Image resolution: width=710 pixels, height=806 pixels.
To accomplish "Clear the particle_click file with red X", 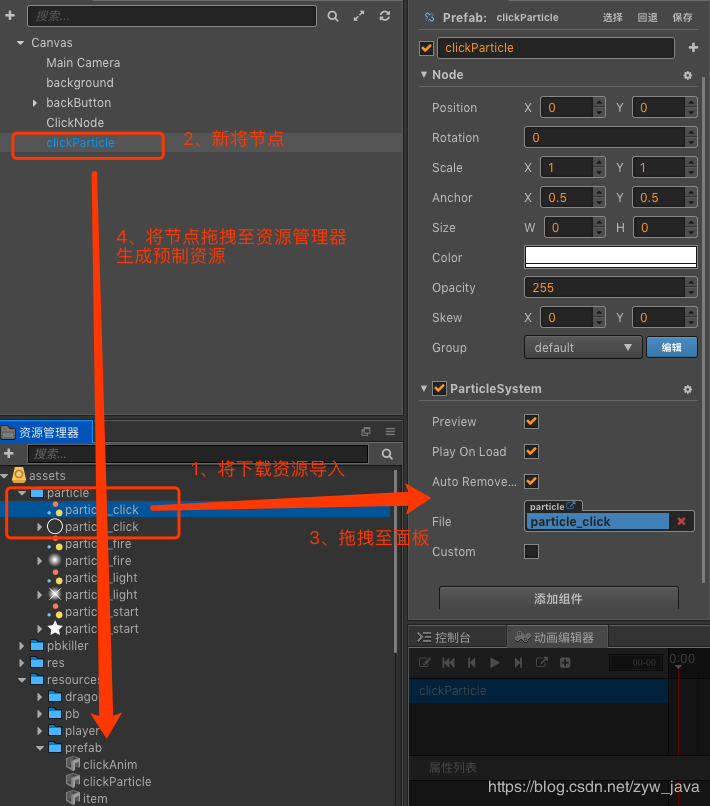I will (681, 521).
